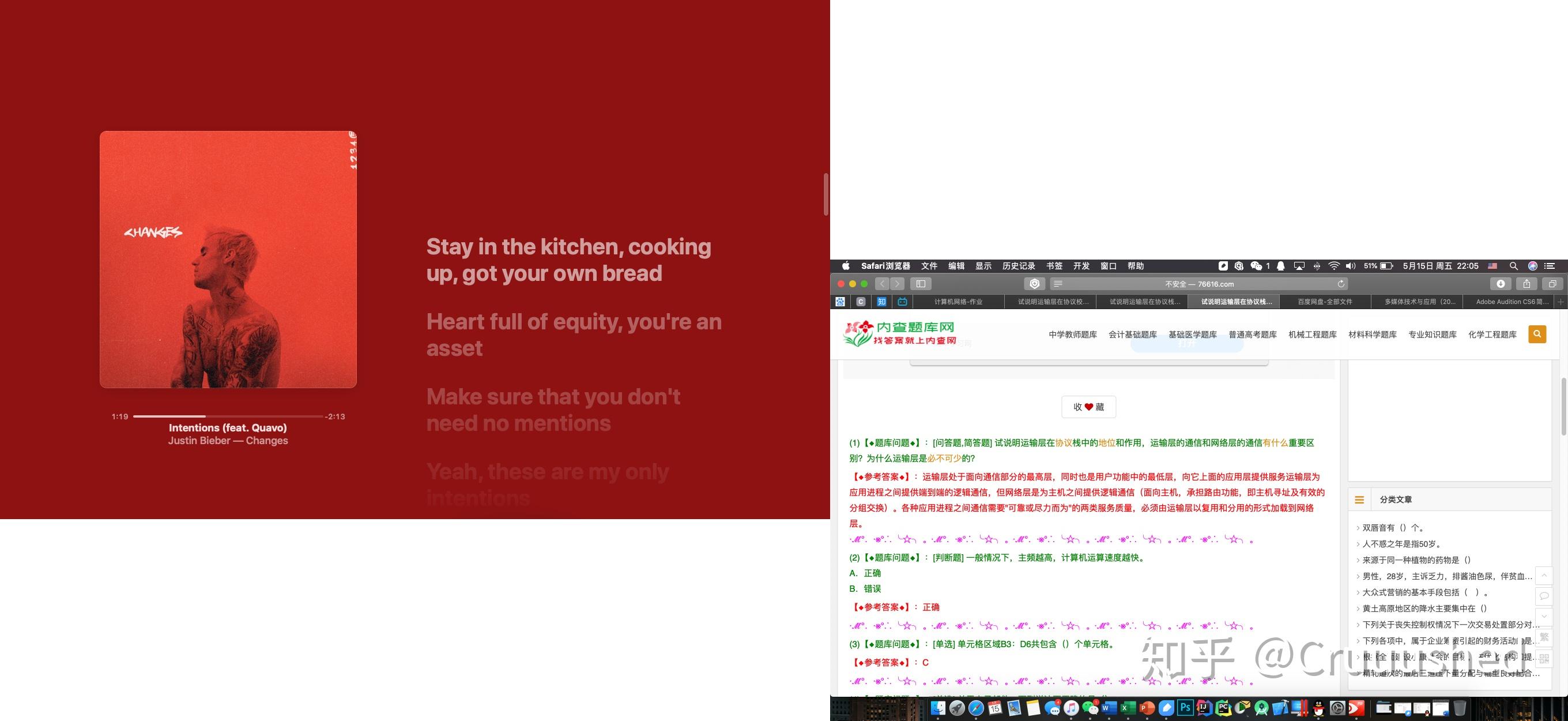Open the Apple menu
The width and height of the screenshot is (1568, 721).
click(x=846, y=266)
